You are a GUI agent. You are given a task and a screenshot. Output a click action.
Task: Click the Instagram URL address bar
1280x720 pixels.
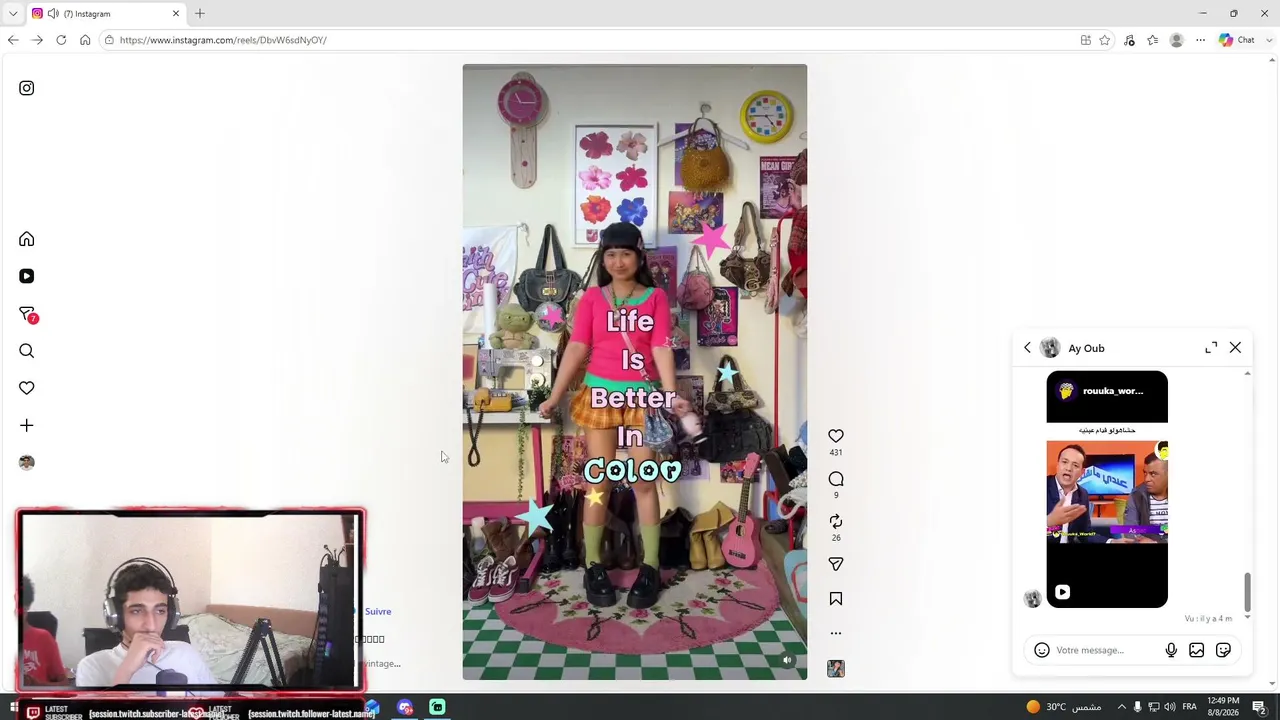590,40
